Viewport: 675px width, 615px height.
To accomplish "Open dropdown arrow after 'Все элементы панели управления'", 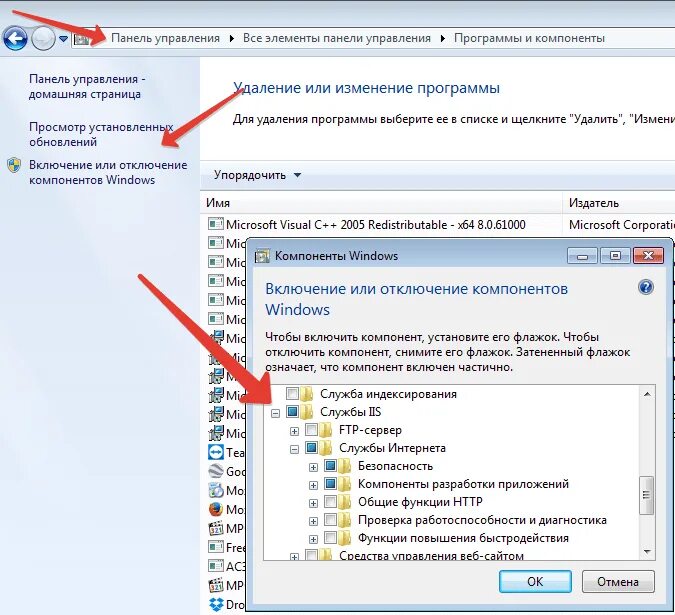I will click(x=443, y=39).
